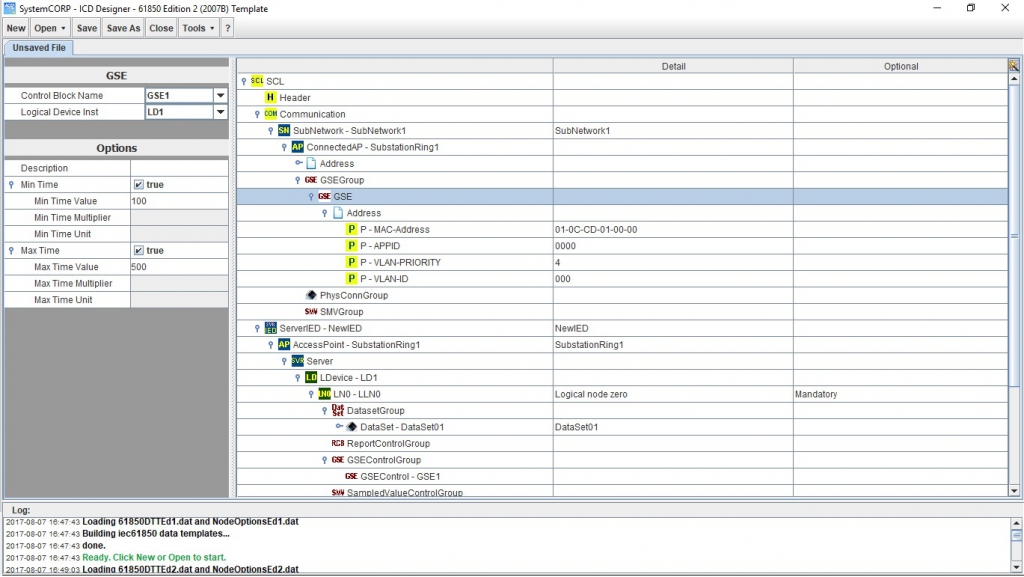Image resolution: width=1024 pixels, height=577 pixels.
Task: Click the SubNetwork SN icon
Action: click(x=283, y=131)
